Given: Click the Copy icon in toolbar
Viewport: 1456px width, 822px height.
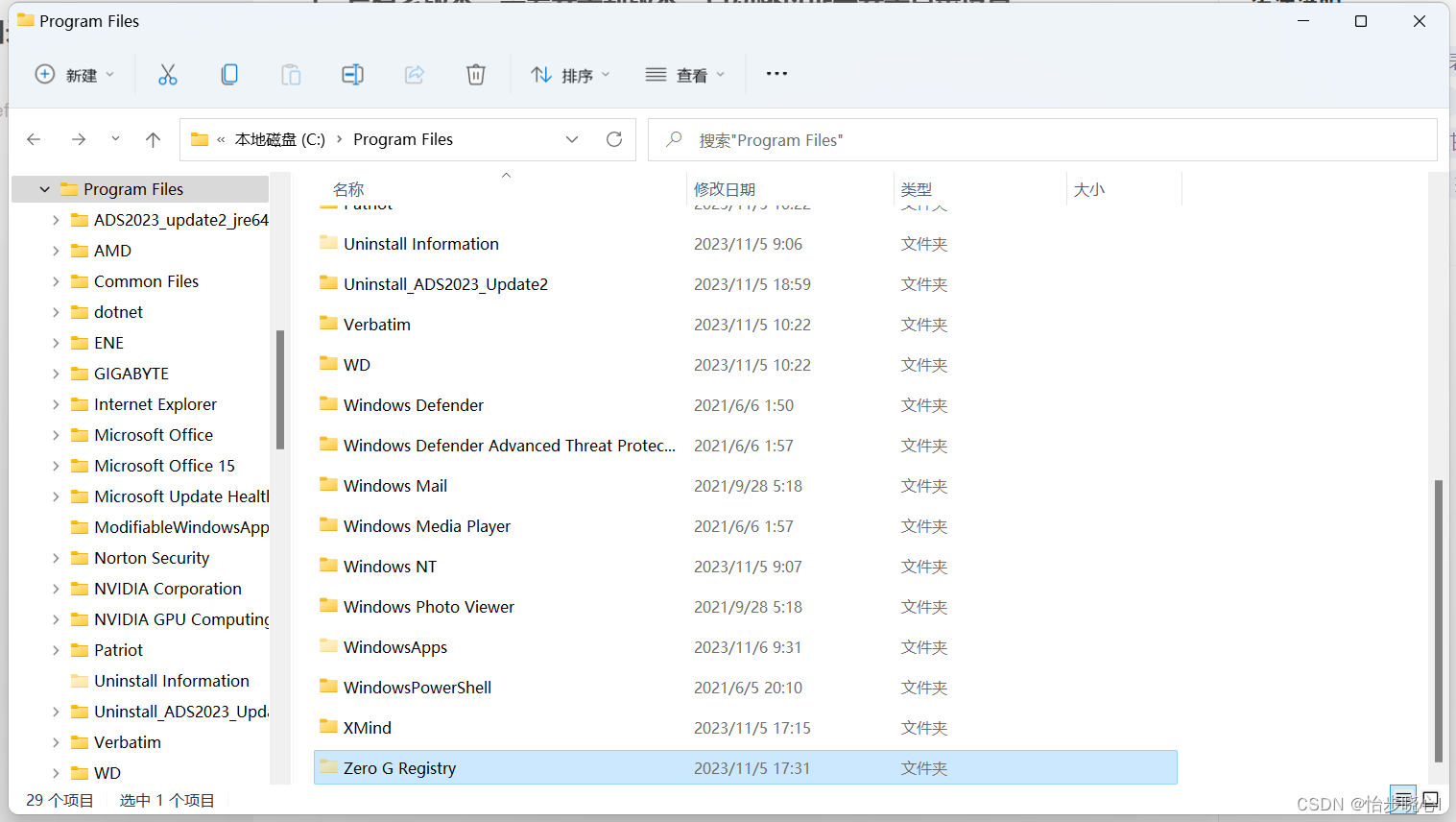Looking at the screenshot, I should [x=229, y=75].
